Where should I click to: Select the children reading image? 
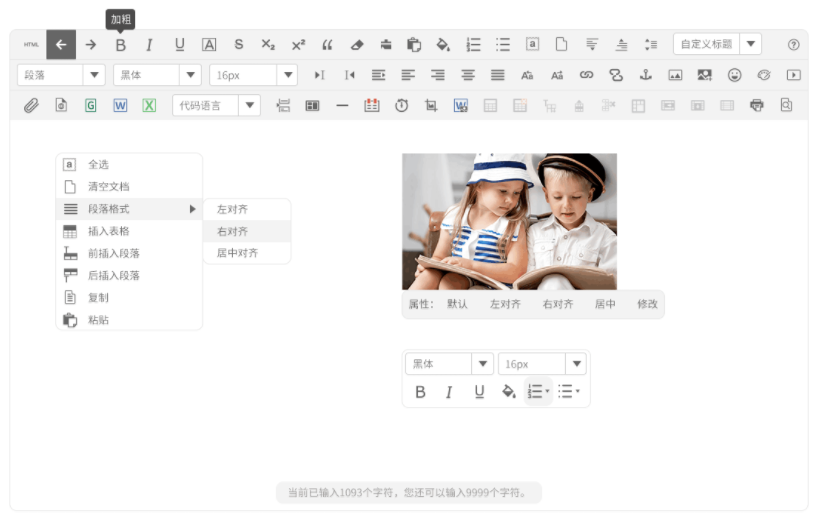[x=509, y=222]
